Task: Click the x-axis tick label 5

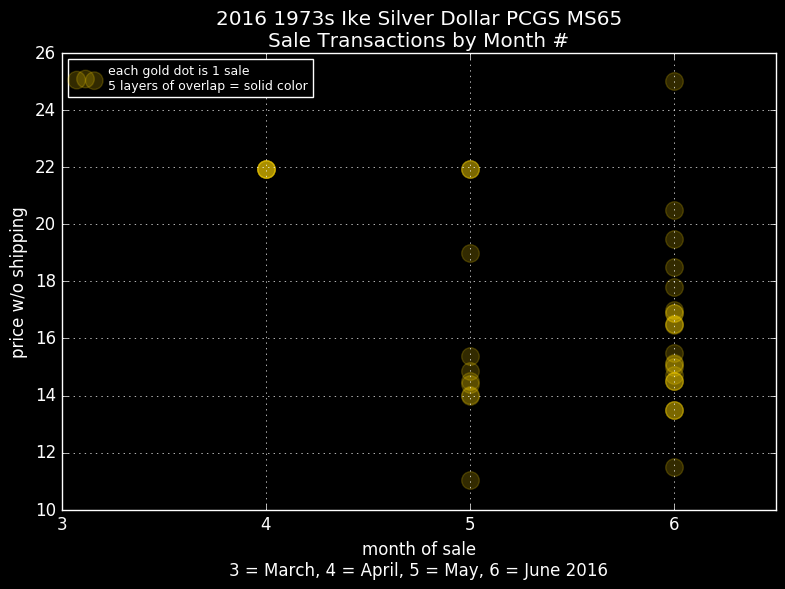Action: [x=470, y=524]
